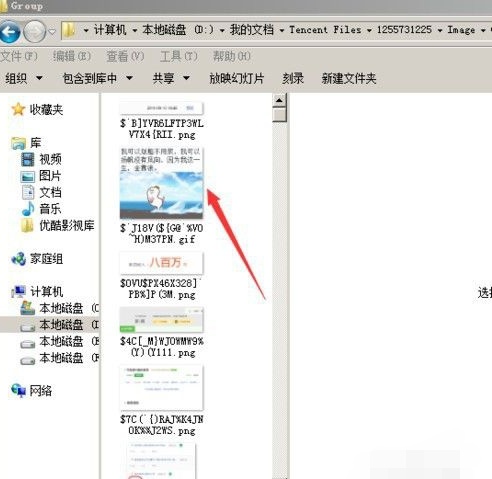
Task: Open the 共享 dropdown
Action: click(x=171, y=78)
